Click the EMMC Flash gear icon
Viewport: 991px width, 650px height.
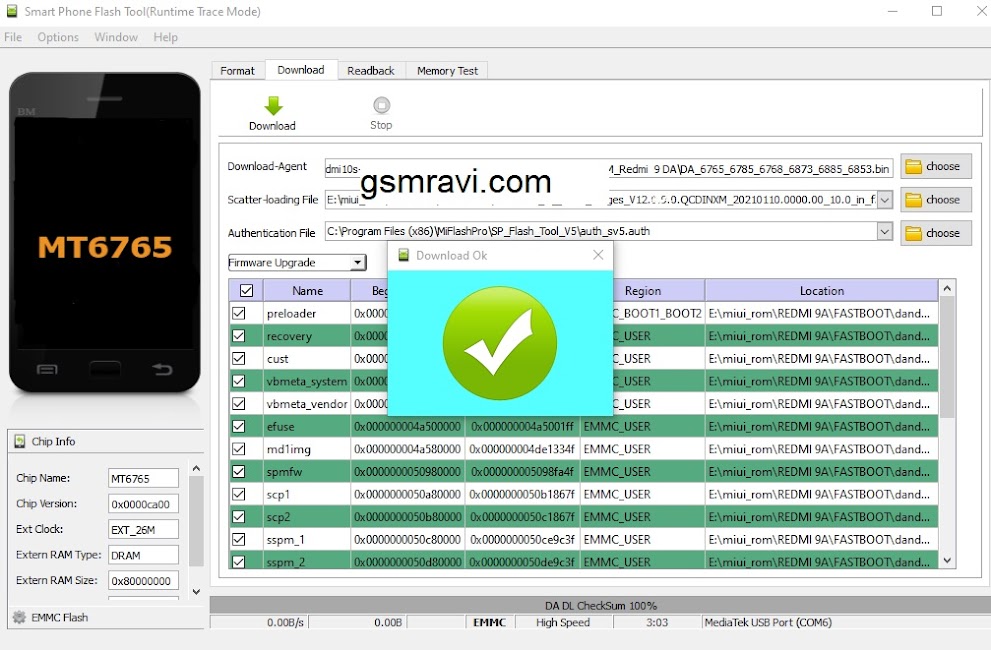pos(20,617)
